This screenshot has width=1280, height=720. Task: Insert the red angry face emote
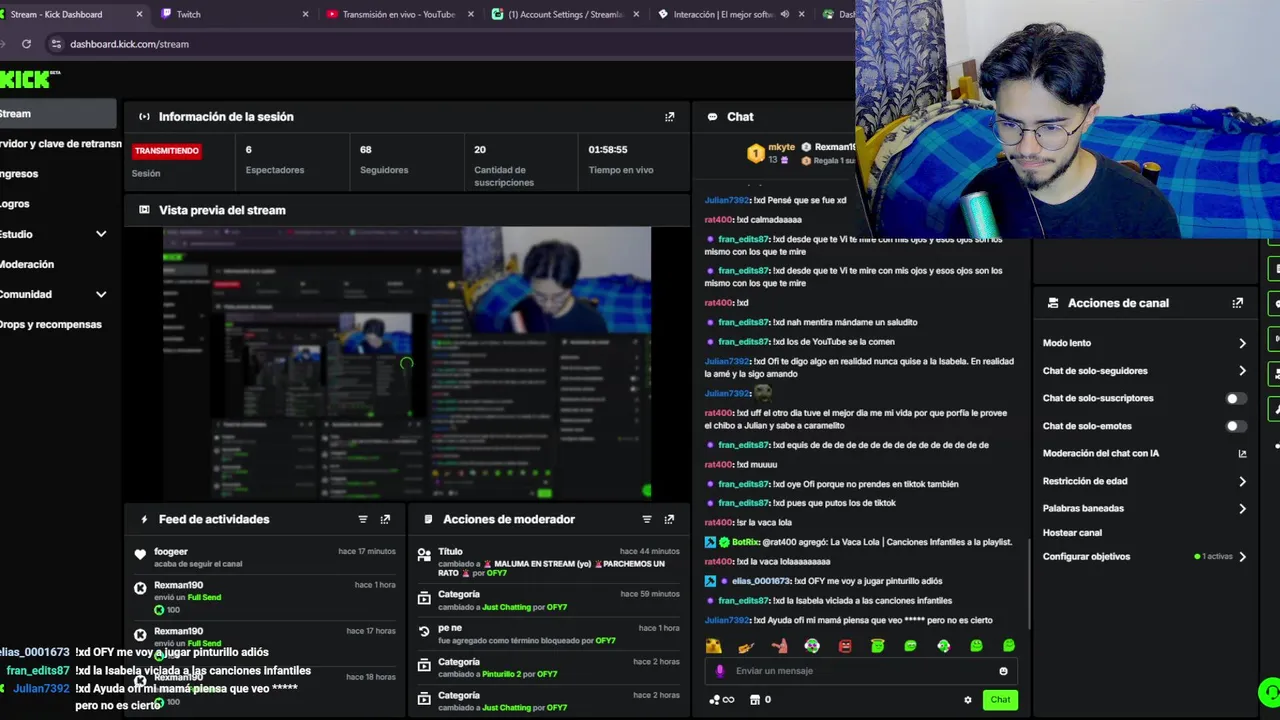[x=845, y=646]
